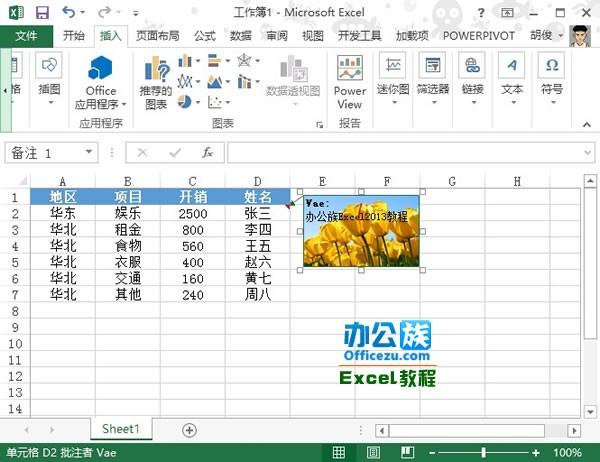The height and width of the screenshot is (462, 600).
Task: Switch to the 公式 Formulas tab
Action: click(205, 36)
